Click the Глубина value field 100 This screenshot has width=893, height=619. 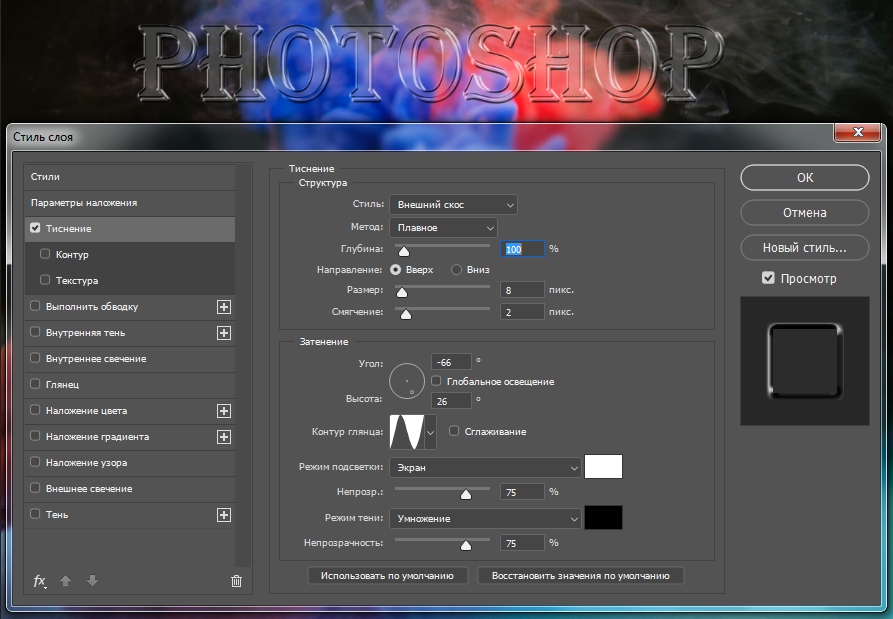point(522,249)
